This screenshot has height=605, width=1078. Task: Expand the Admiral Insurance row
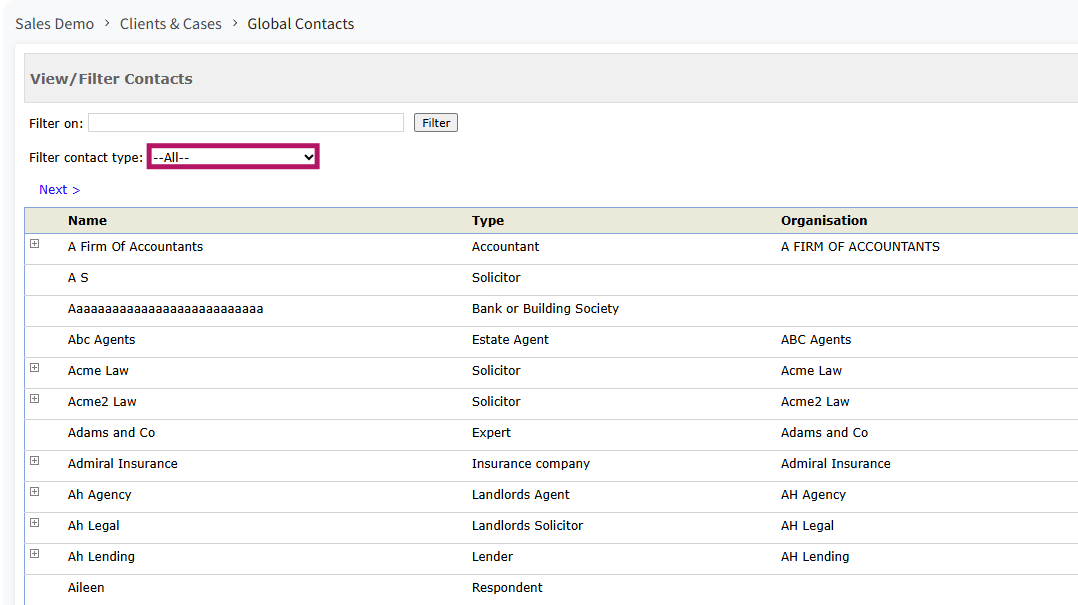point(34,460)
